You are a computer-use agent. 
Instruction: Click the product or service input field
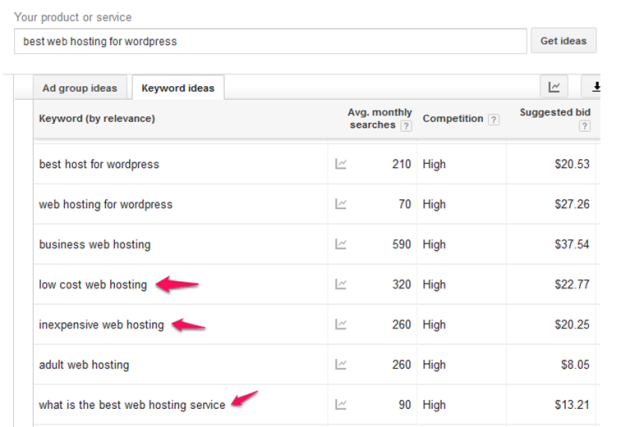270,41
